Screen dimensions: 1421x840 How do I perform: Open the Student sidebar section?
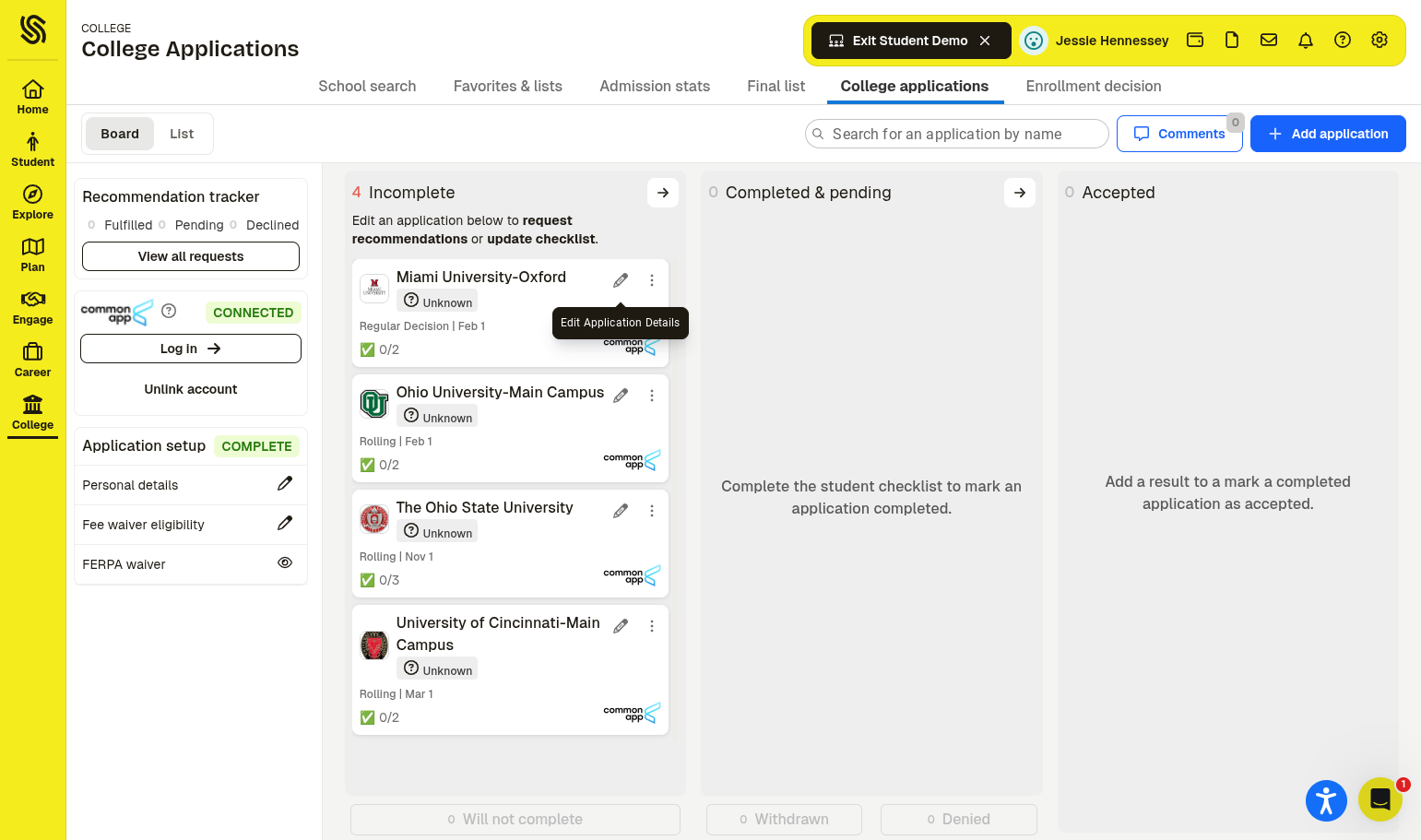tap(32, 149)
